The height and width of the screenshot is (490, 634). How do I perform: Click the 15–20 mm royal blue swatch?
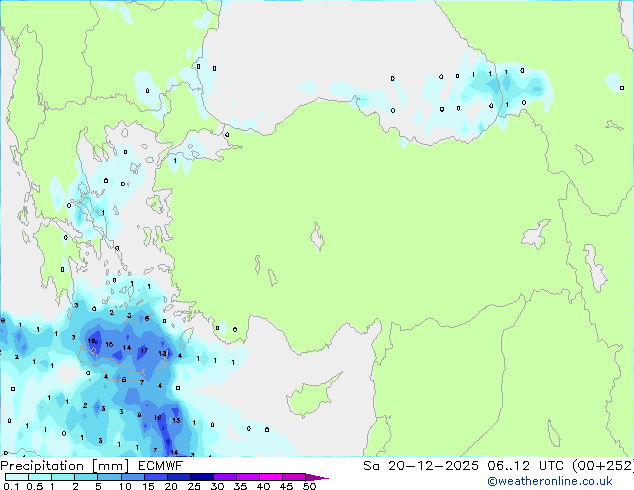[155, 477]
